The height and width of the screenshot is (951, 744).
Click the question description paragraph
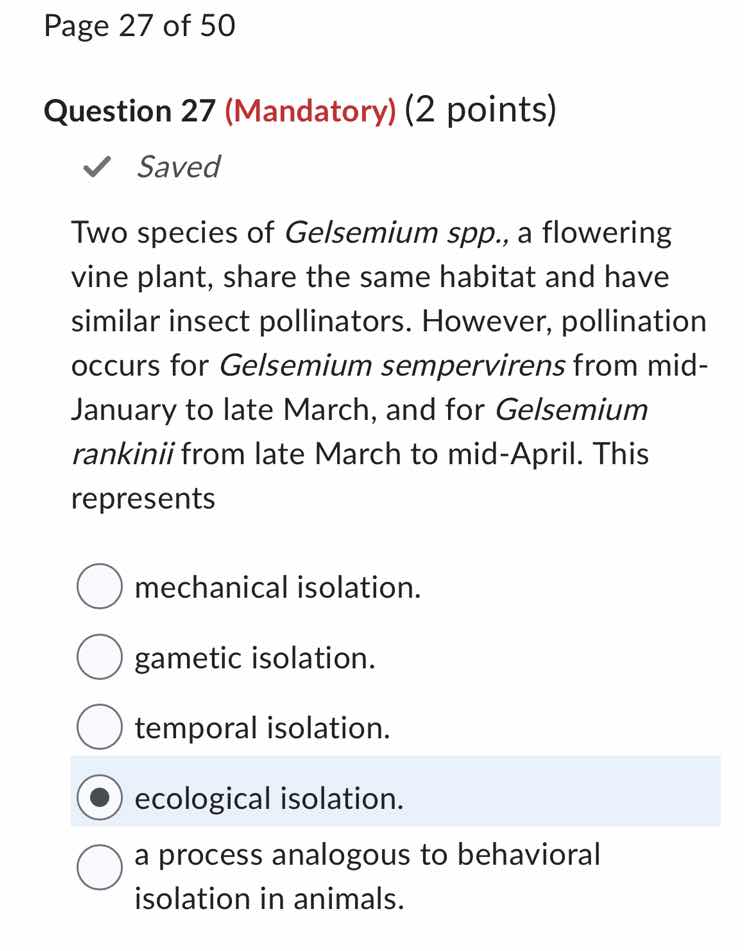[380, 365]
